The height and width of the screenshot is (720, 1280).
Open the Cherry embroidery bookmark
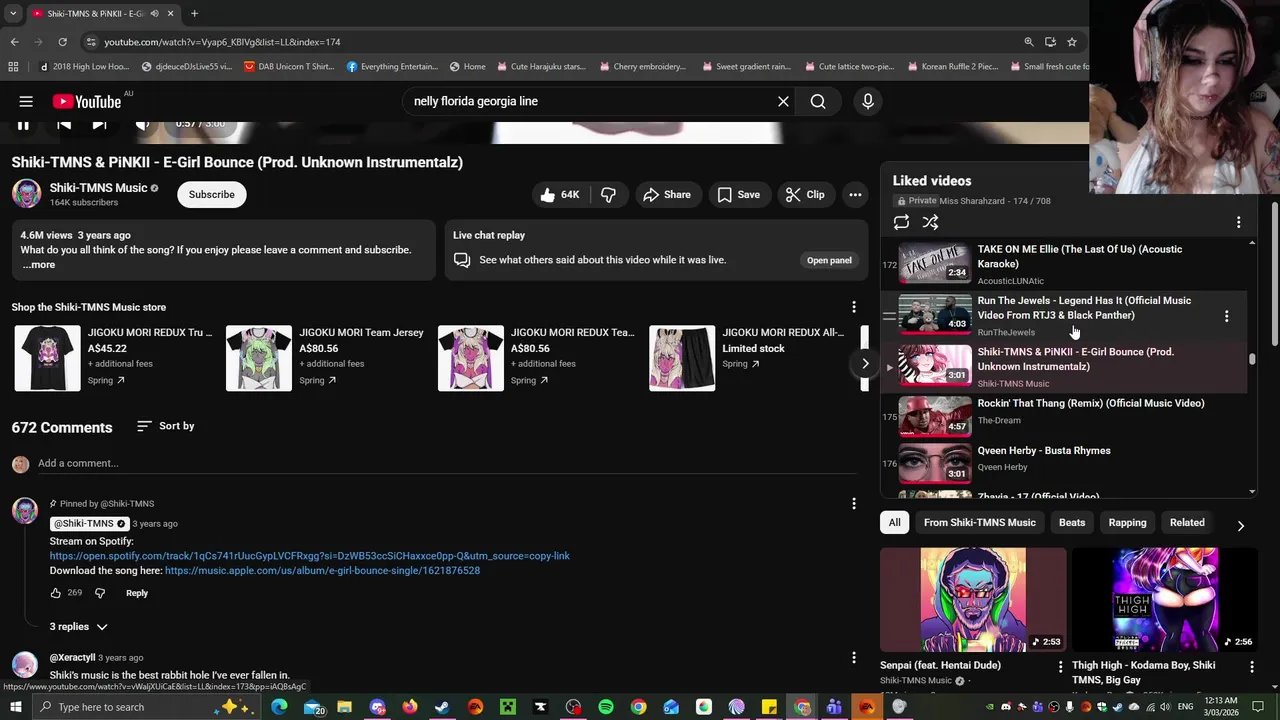[x=643, y=67]
